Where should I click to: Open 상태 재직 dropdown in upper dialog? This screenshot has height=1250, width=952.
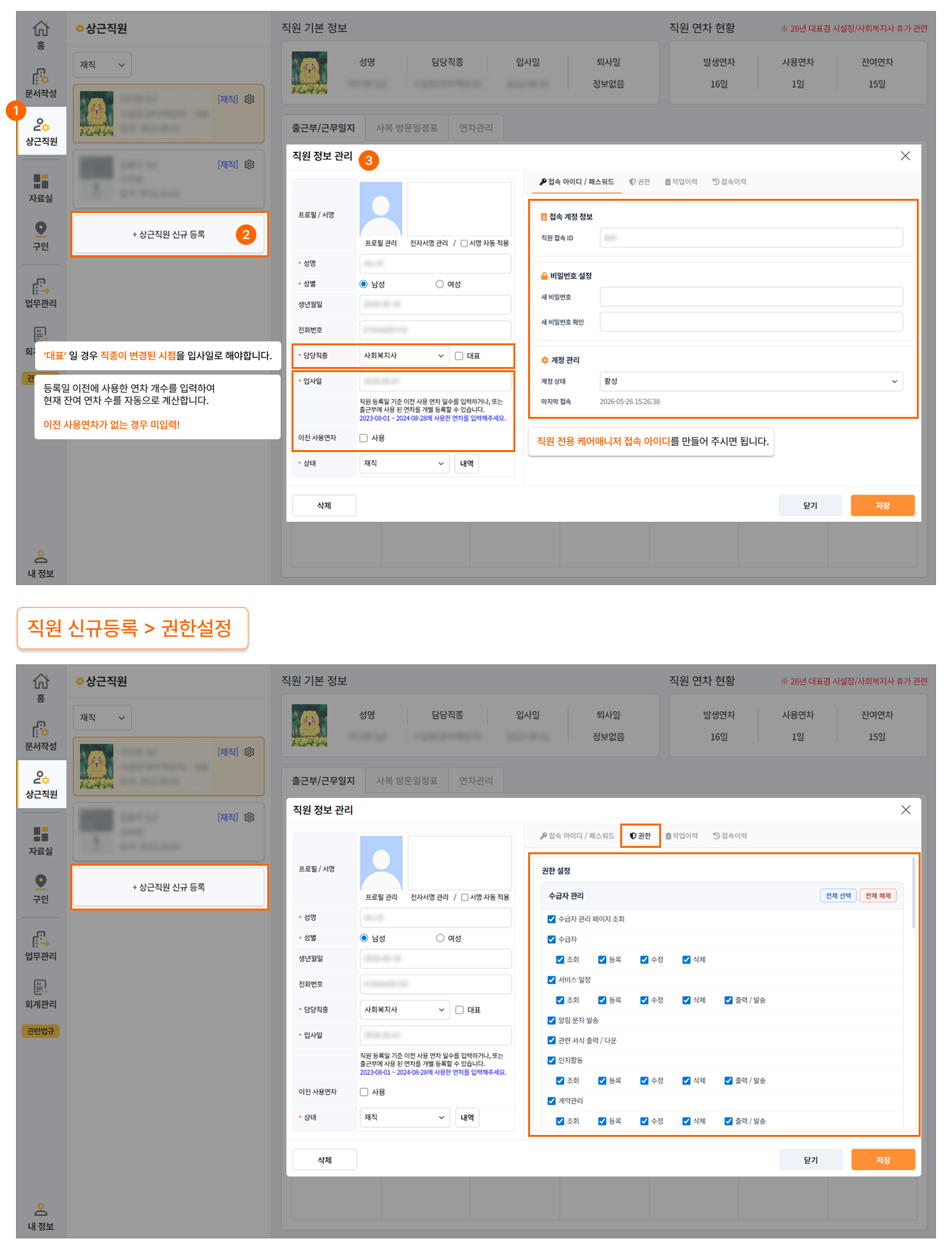pyautogui.click(x=404, y=463)
